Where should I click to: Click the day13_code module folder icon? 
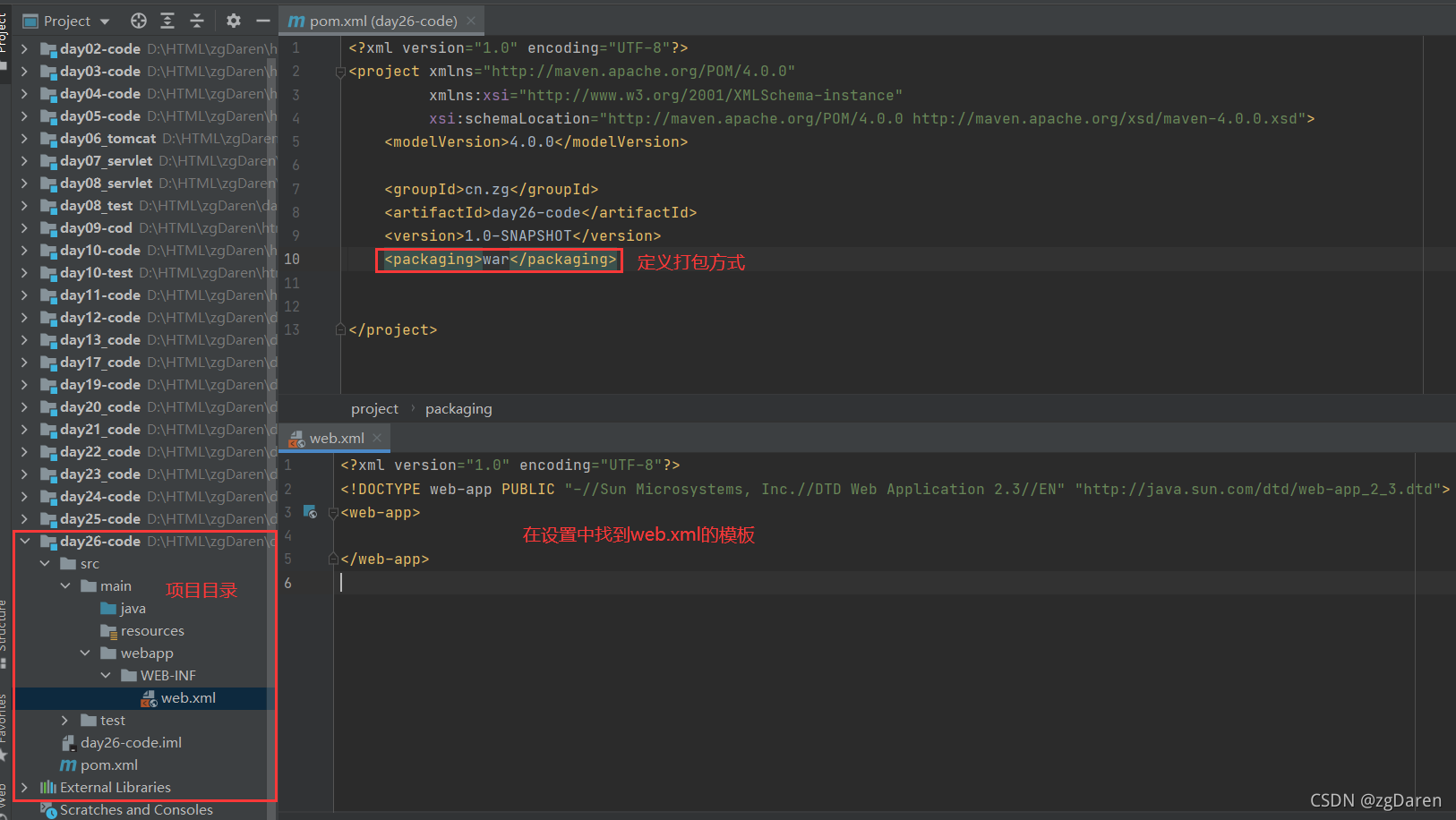(x=48, y=340)
